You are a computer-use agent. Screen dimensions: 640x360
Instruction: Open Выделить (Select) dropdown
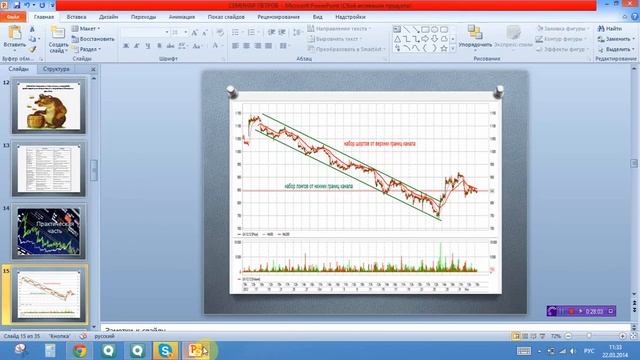616,49
